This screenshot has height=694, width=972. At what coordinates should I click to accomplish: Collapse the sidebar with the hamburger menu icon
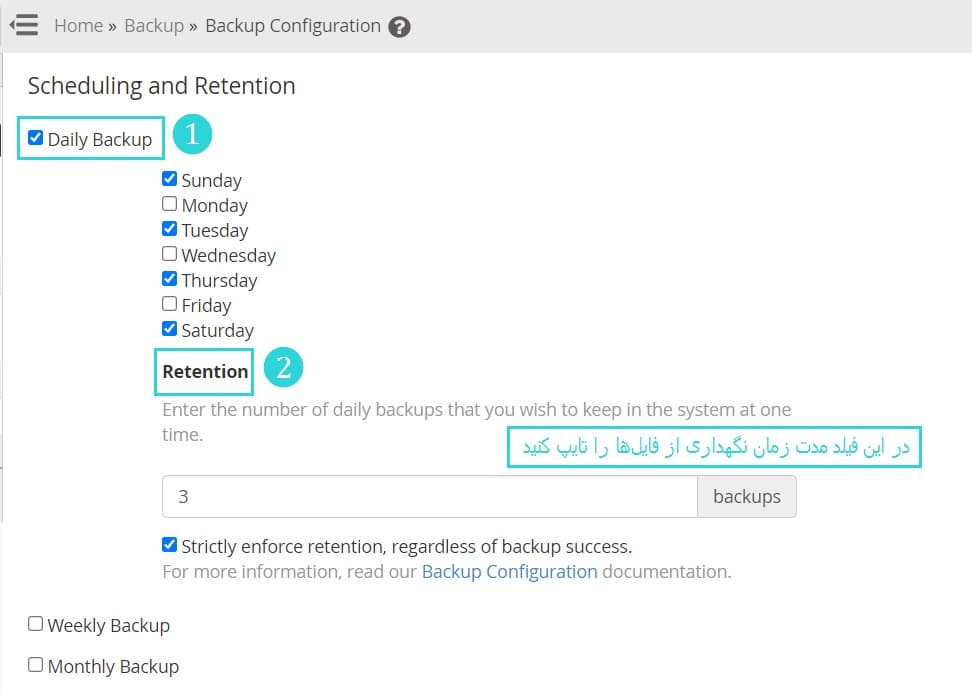[x=24, y=25]
